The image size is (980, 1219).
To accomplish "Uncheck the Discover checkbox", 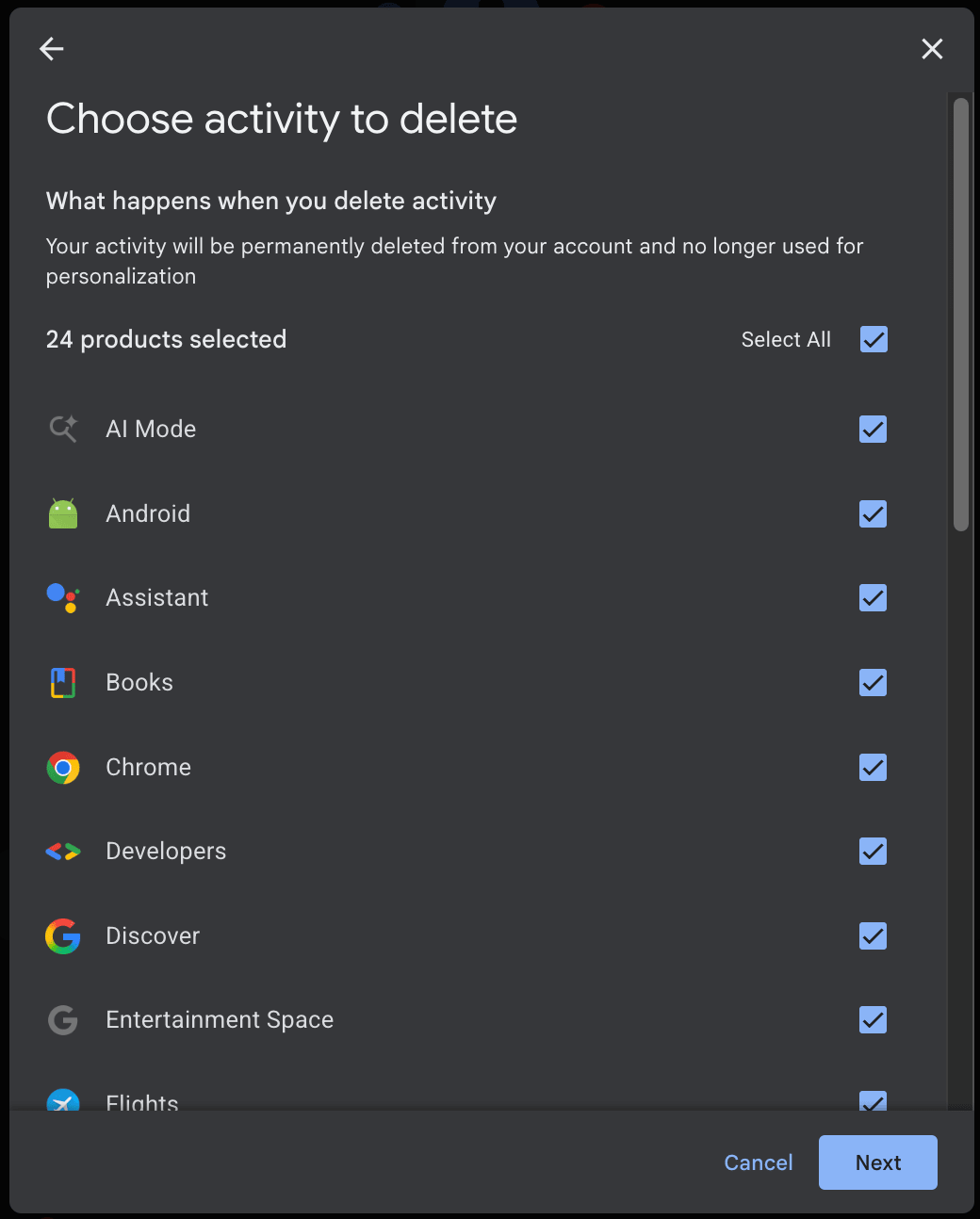I will [x=874, y=935].
